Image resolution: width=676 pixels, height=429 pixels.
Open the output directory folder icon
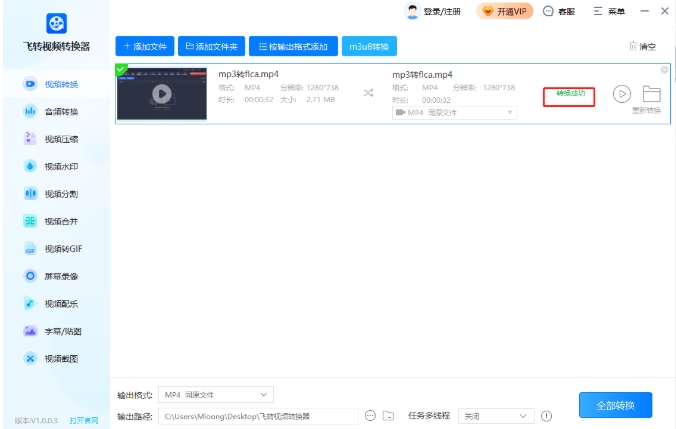(388, 416)
